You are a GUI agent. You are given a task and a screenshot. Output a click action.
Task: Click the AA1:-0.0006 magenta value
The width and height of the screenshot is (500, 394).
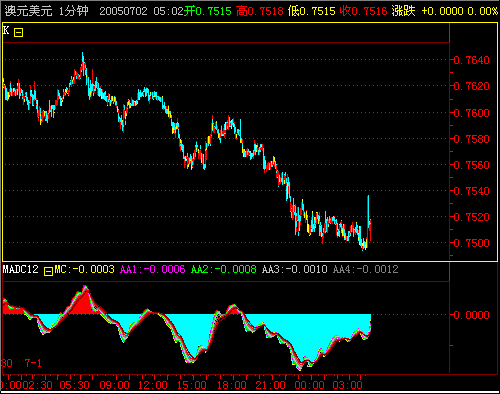pos(153,269)
